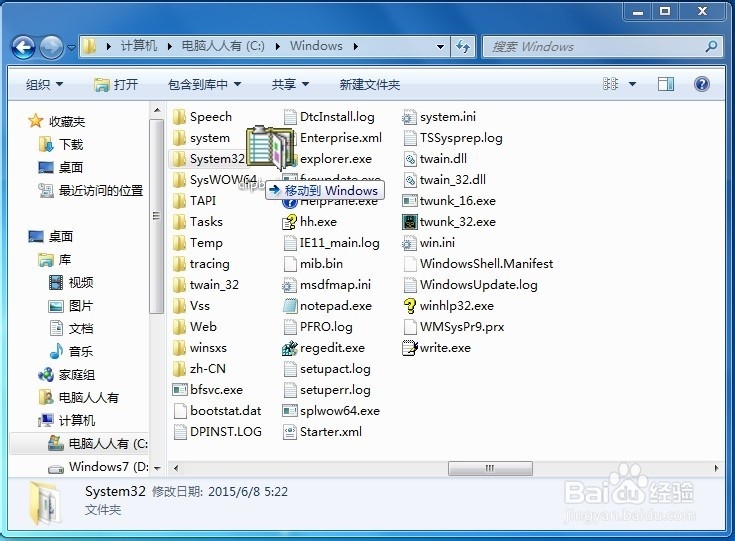Select the TAPI folder icon
The image size is (735, 541).
pos(179,201)
